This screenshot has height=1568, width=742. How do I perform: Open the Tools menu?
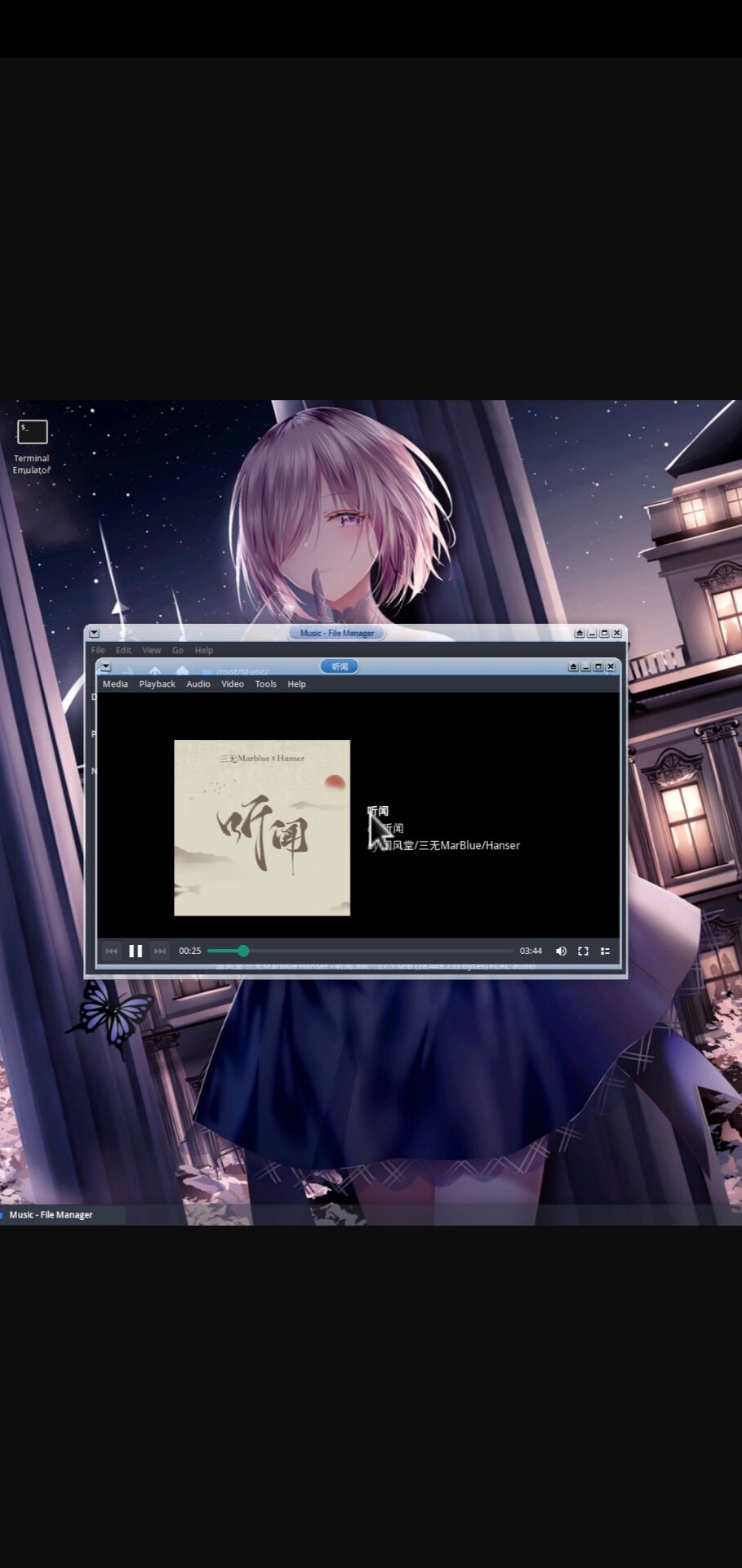pyautogui.click(x=265, y=684)
